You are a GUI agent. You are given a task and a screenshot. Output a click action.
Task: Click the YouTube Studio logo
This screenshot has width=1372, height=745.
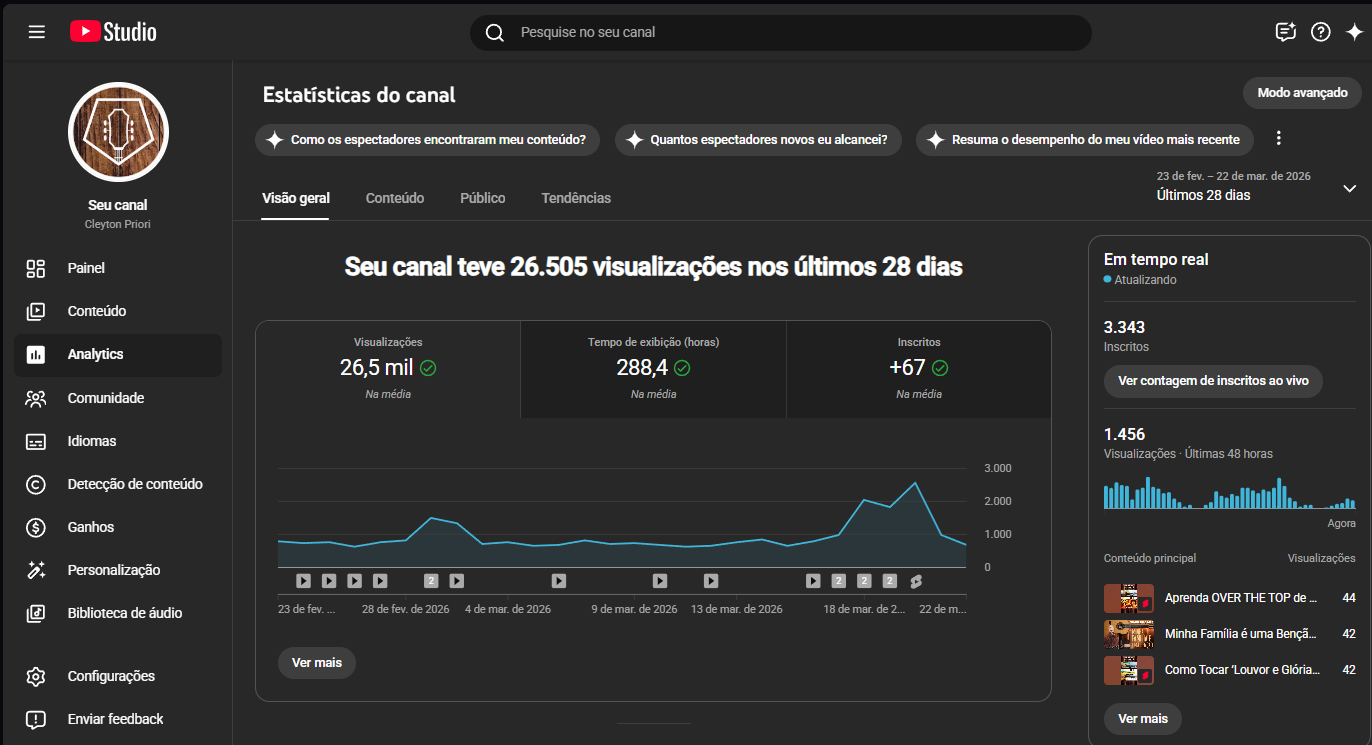pos(113,32)
